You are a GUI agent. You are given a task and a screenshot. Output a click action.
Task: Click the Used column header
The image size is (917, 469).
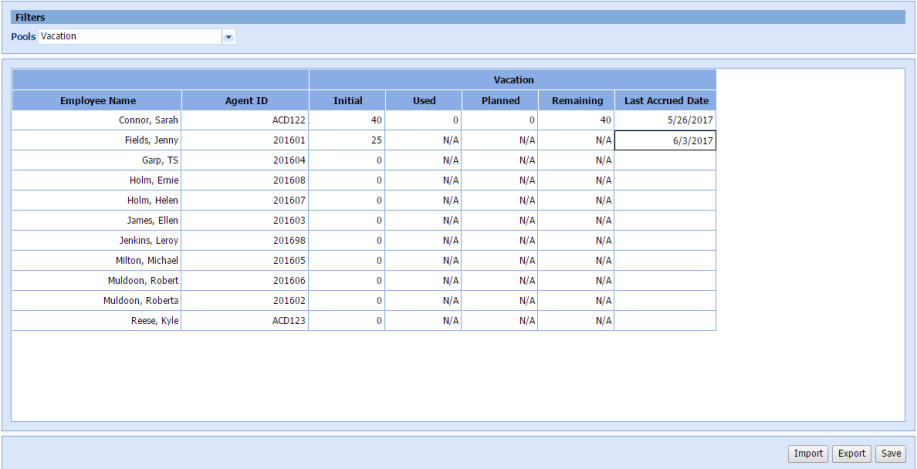point(424,100)
